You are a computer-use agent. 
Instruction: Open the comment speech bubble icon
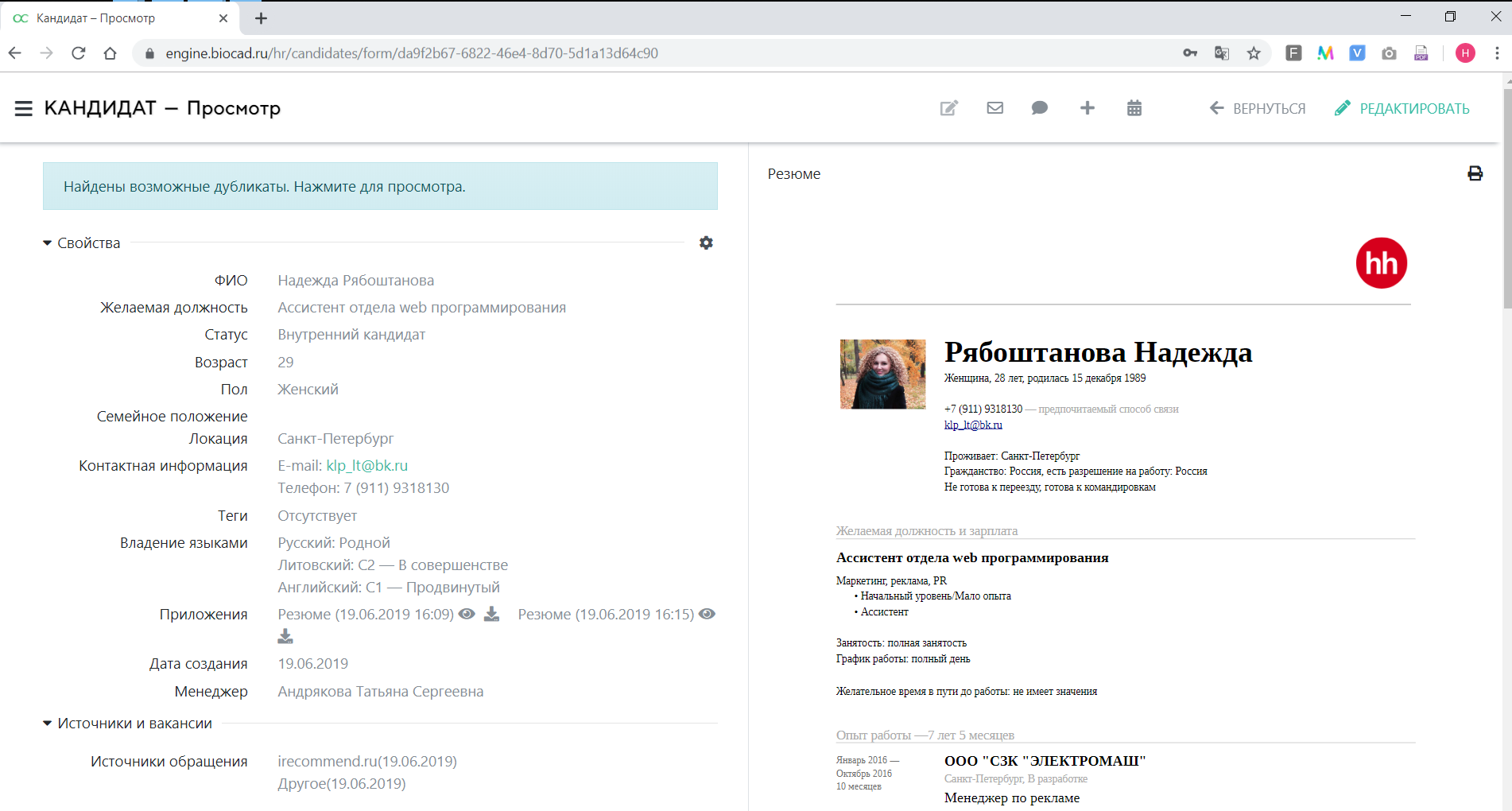coord(1039,108)
